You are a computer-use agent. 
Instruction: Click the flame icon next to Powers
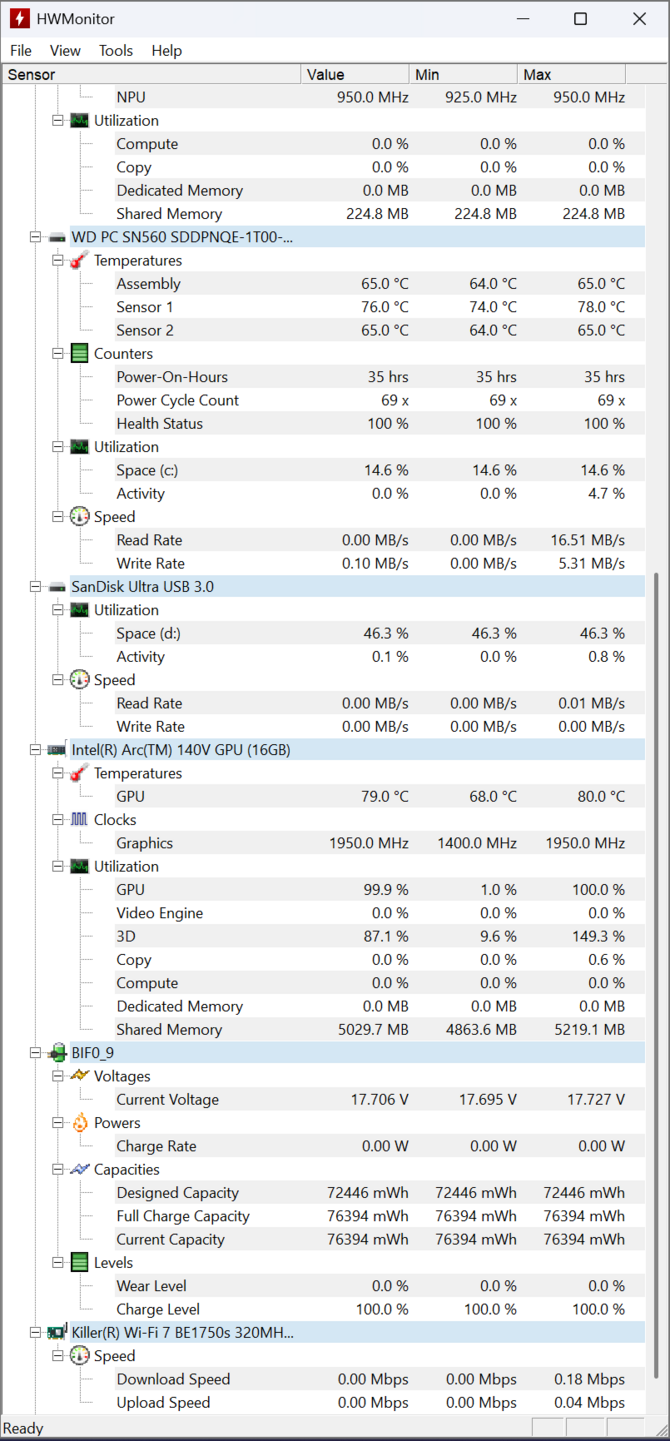pos(79,1123)
